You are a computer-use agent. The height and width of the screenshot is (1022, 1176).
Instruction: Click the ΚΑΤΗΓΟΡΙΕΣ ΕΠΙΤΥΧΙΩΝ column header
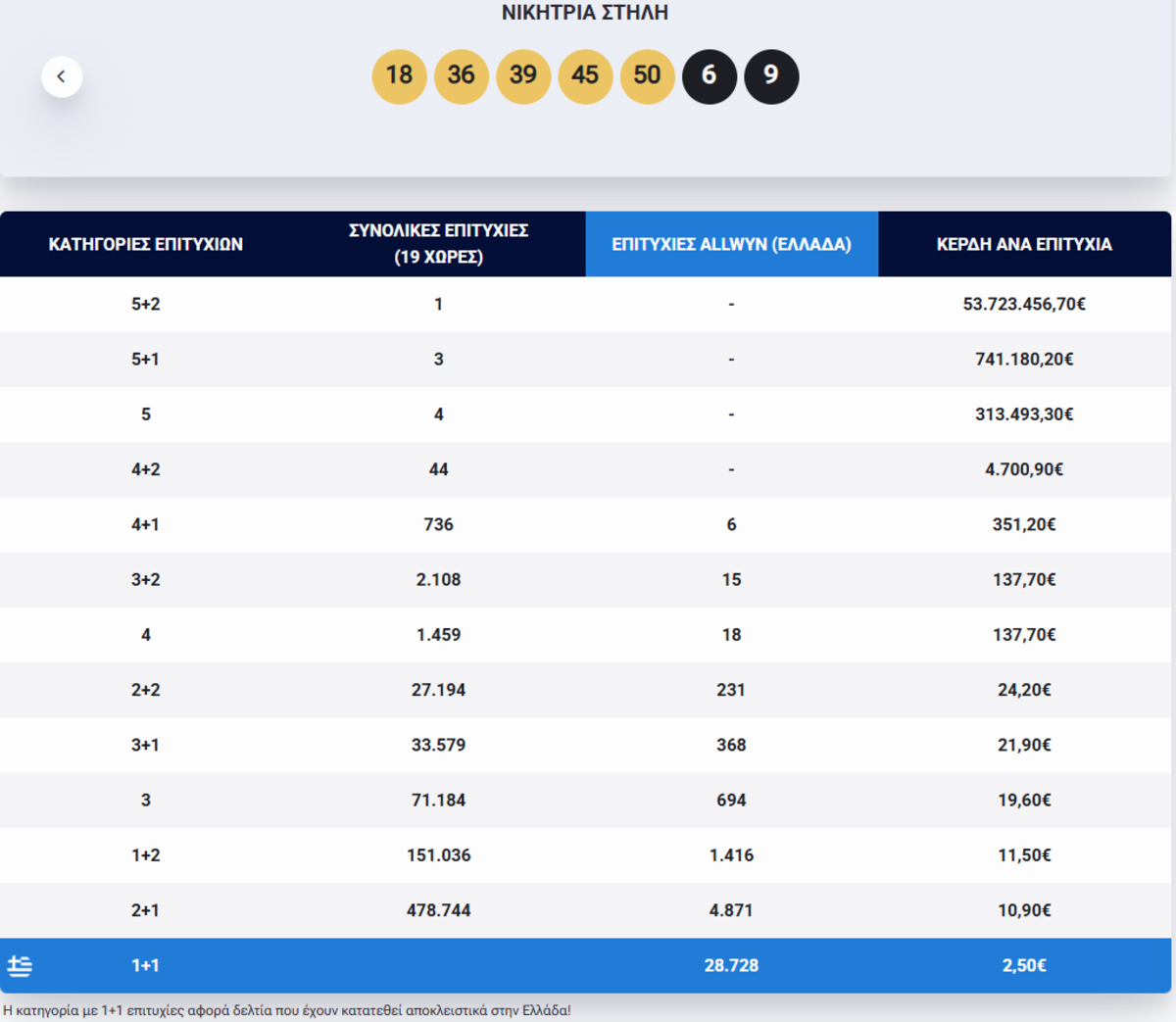coord(146,244)
